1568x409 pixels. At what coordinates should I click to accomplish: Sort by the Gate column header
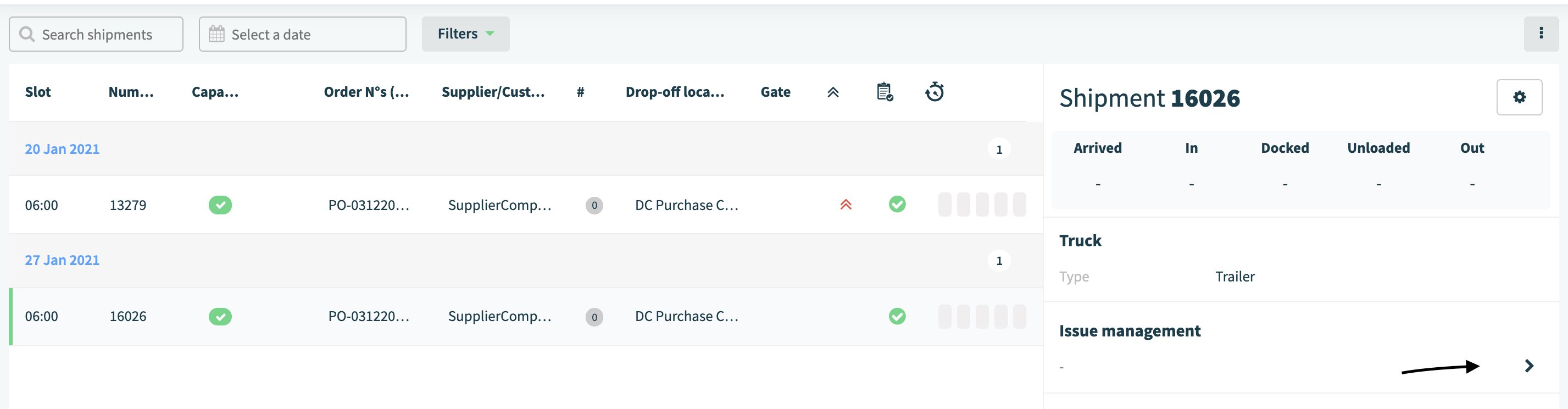coord(775,92)
